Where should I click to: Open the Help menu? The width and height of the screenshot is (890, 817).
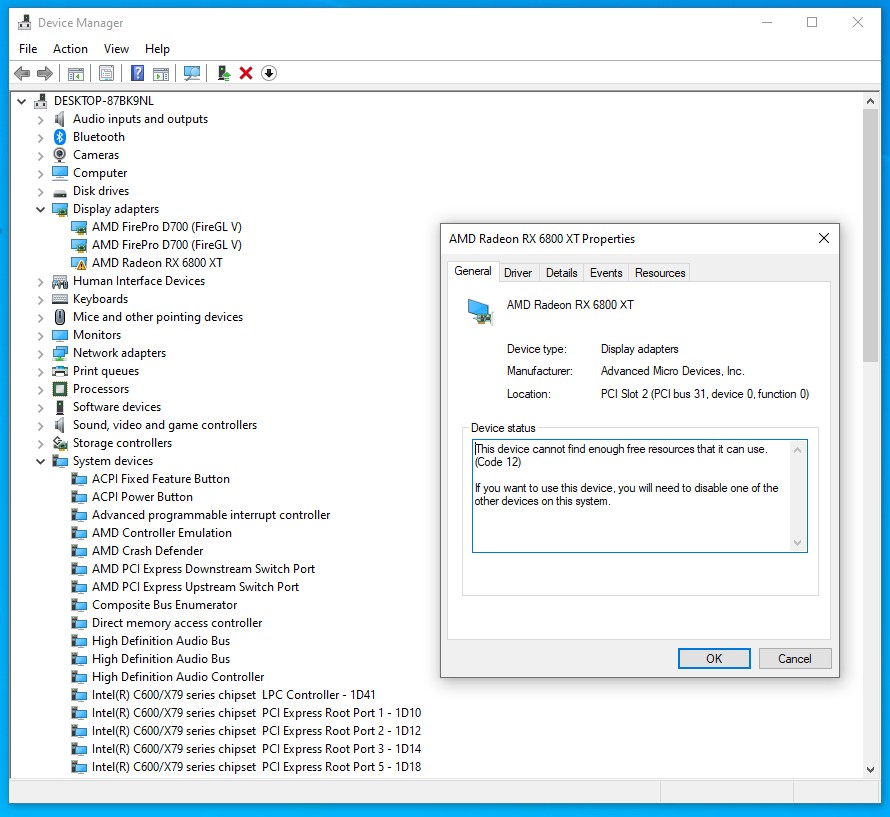point(157,49)
